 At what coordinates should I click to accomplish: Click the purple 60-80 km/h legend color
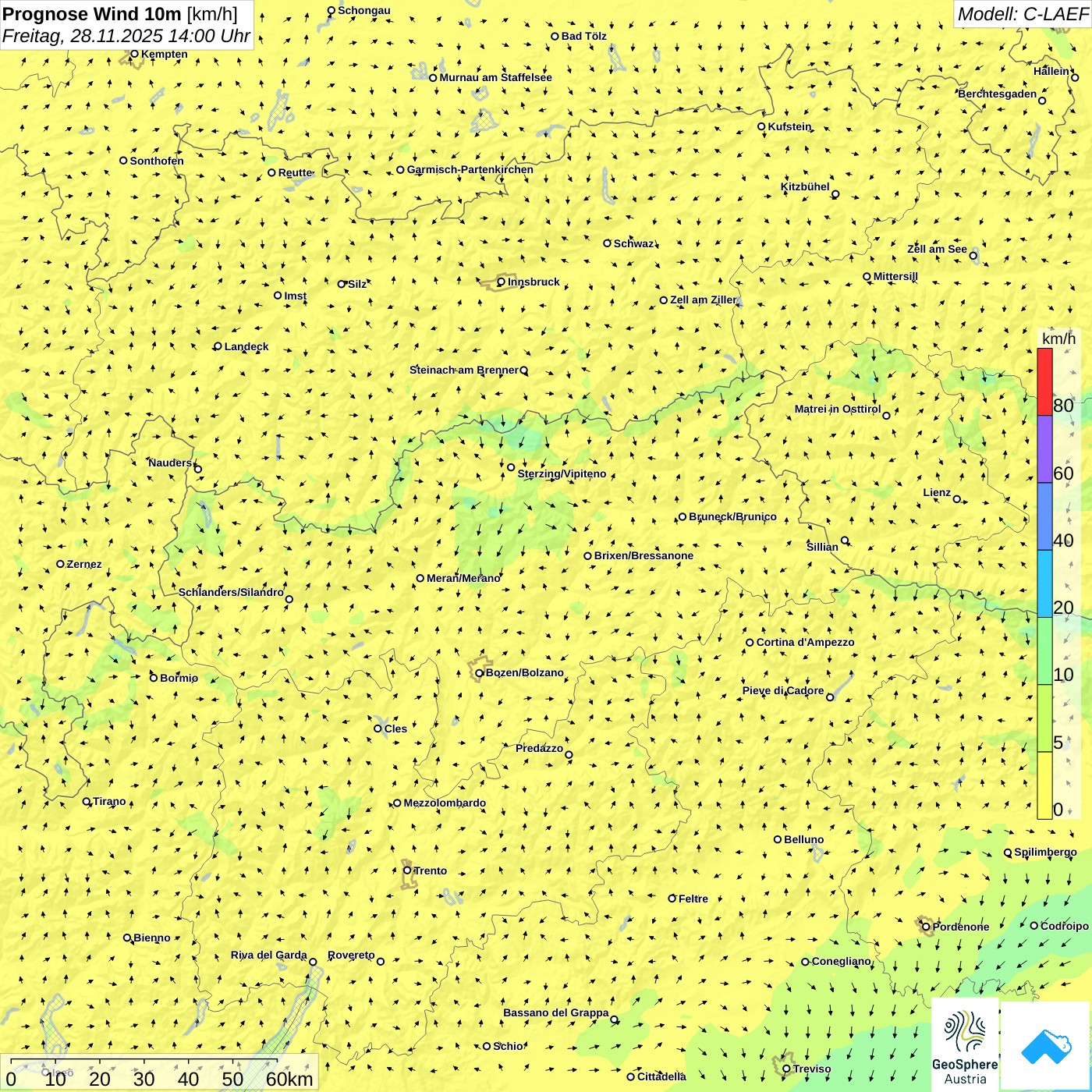coord(1044,450)
